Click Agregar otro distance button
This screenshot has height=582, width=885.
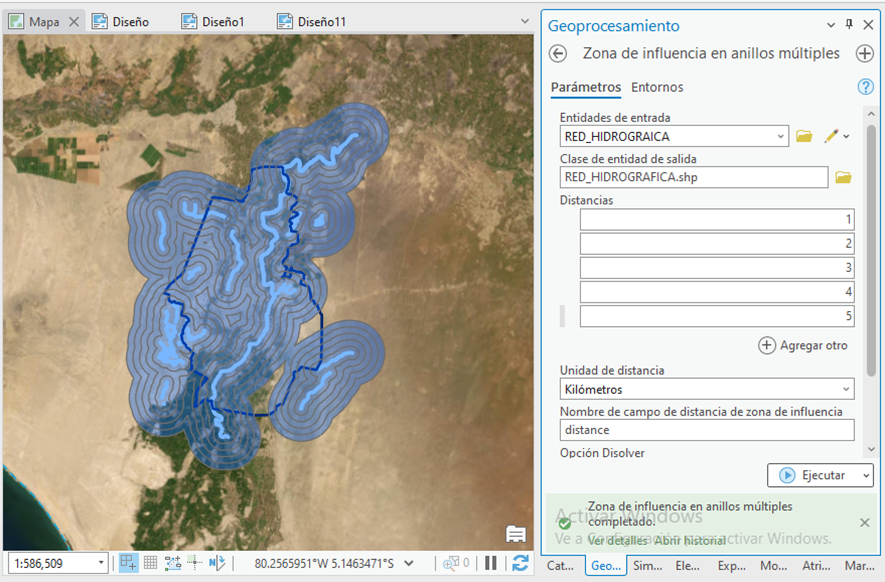click(x=803, y=345)
